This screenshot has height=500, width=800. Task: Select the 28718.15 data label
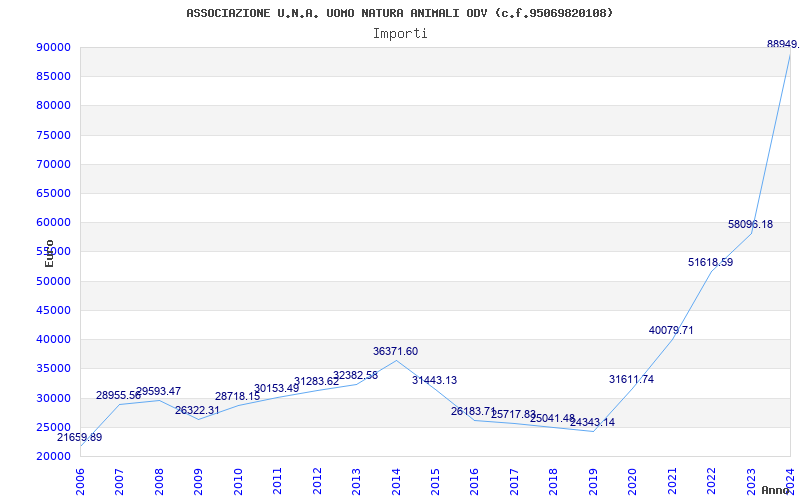point(237,396)
